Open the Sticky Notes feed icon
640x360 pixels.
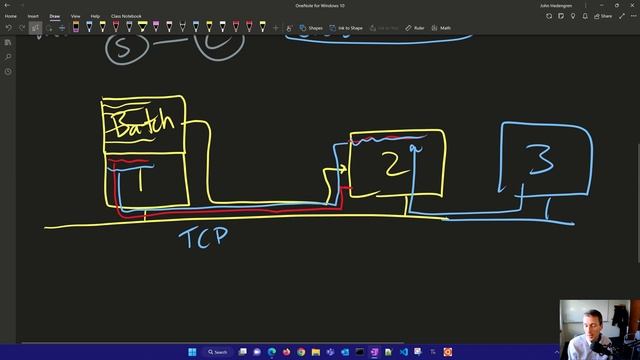coord(561,16)
